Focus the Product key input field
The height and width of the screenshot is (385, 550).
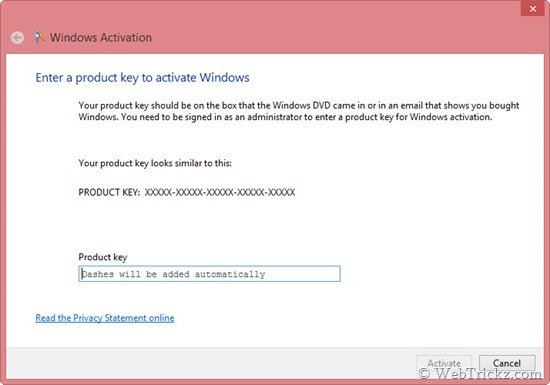209,274
